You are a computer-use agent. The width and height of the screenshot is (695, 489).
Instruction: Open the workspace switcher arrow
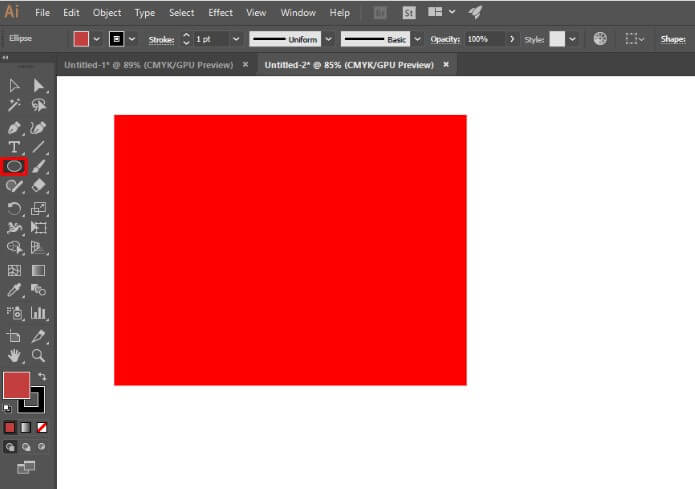click(x=452, y=12)
